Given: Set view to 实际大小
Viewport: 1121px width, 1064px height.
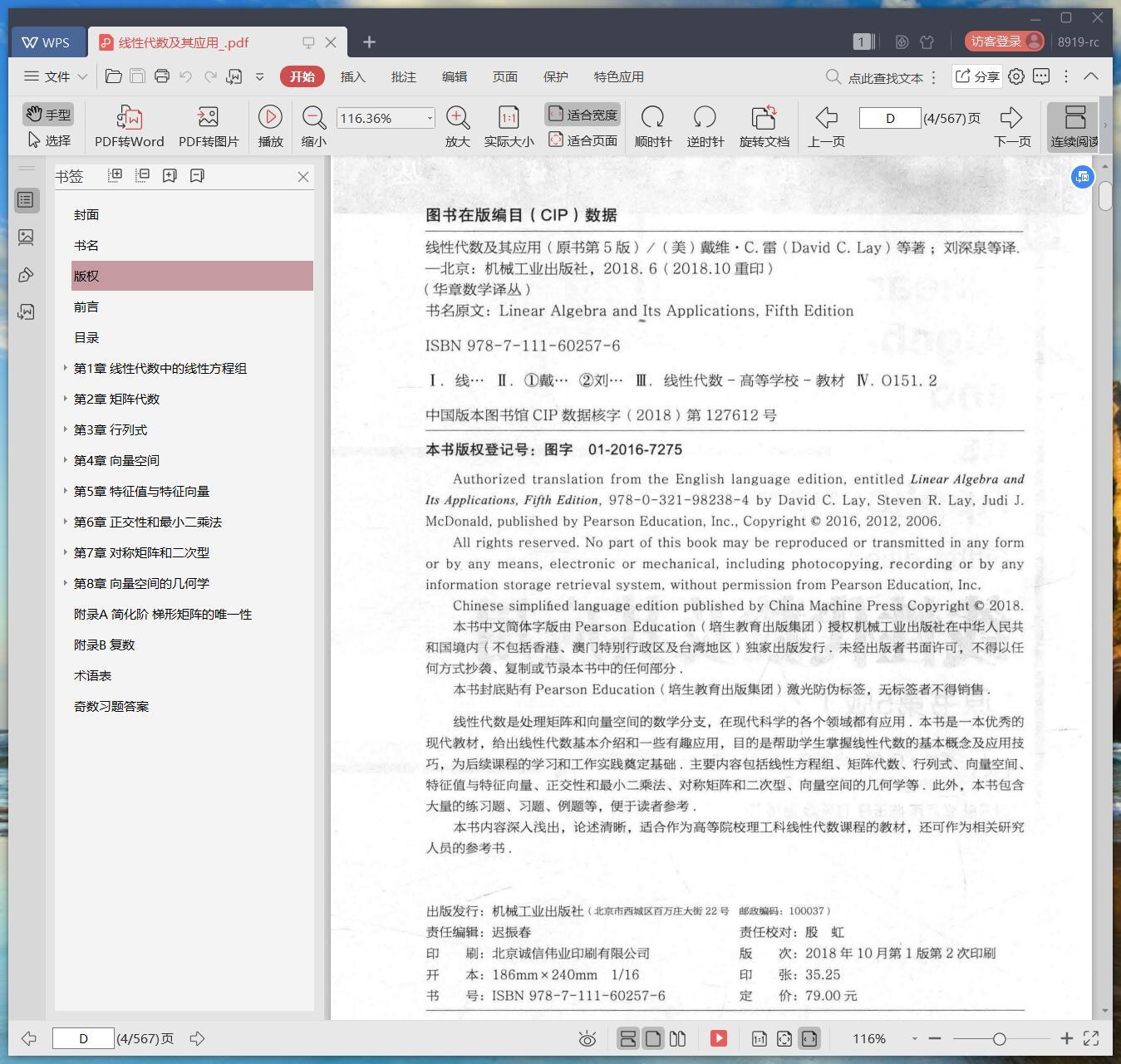Looking at the screenshot, I should 509,126.
